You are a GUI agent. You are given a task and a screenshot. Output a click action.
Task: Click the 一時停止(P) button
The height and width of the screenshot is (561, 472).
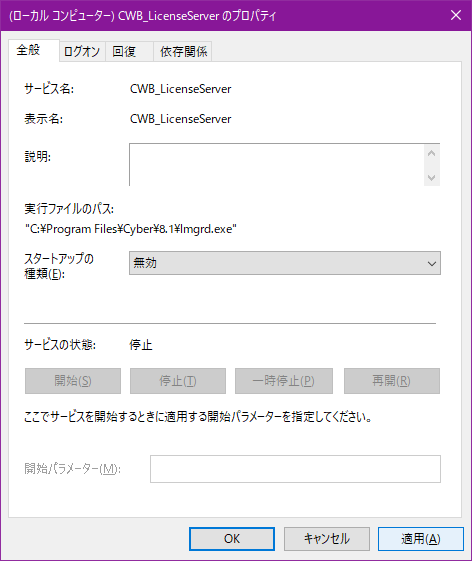[x=284, y=381]
